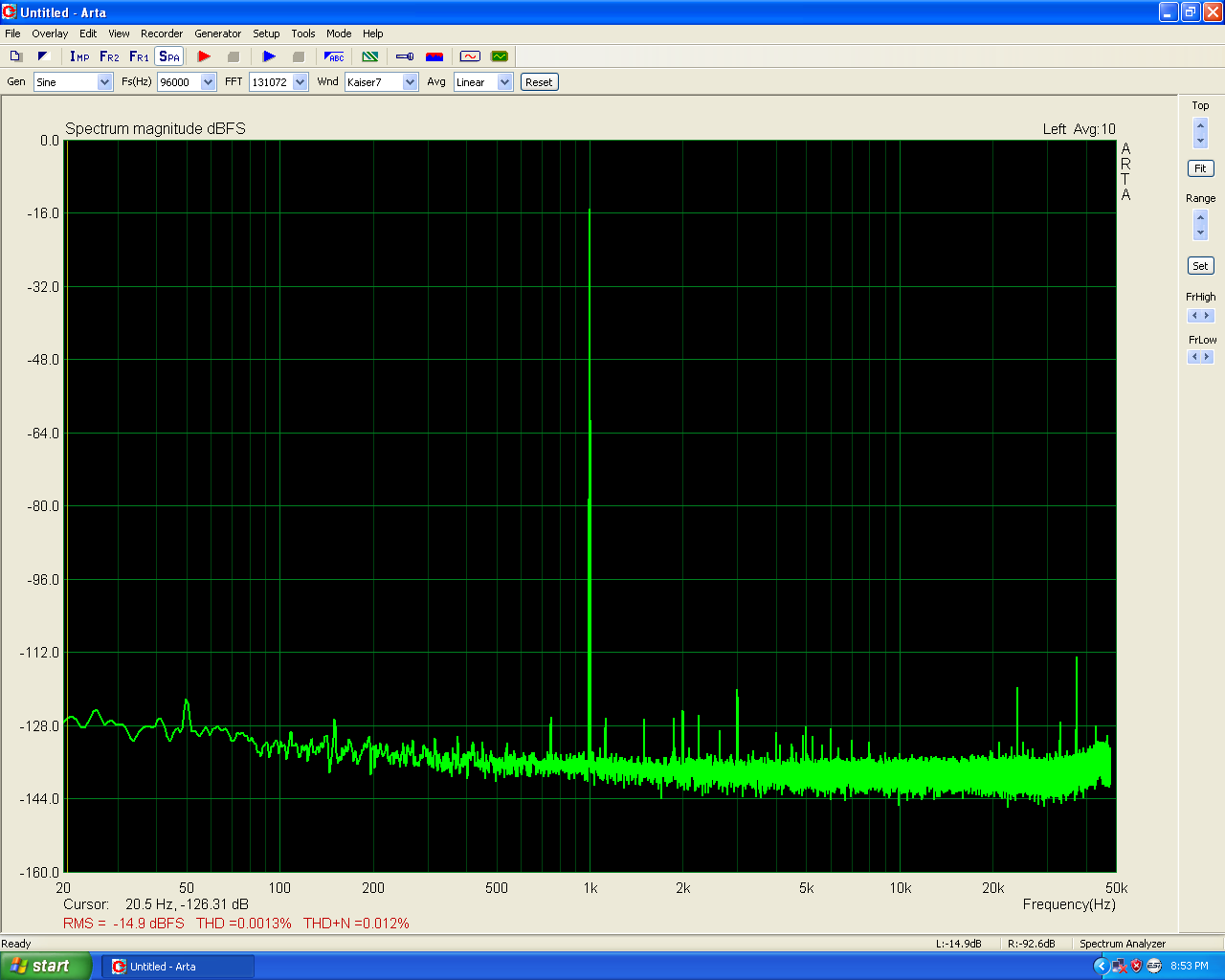
Task: Click the New document toolbar icon
Action: [x=15, y=56]
